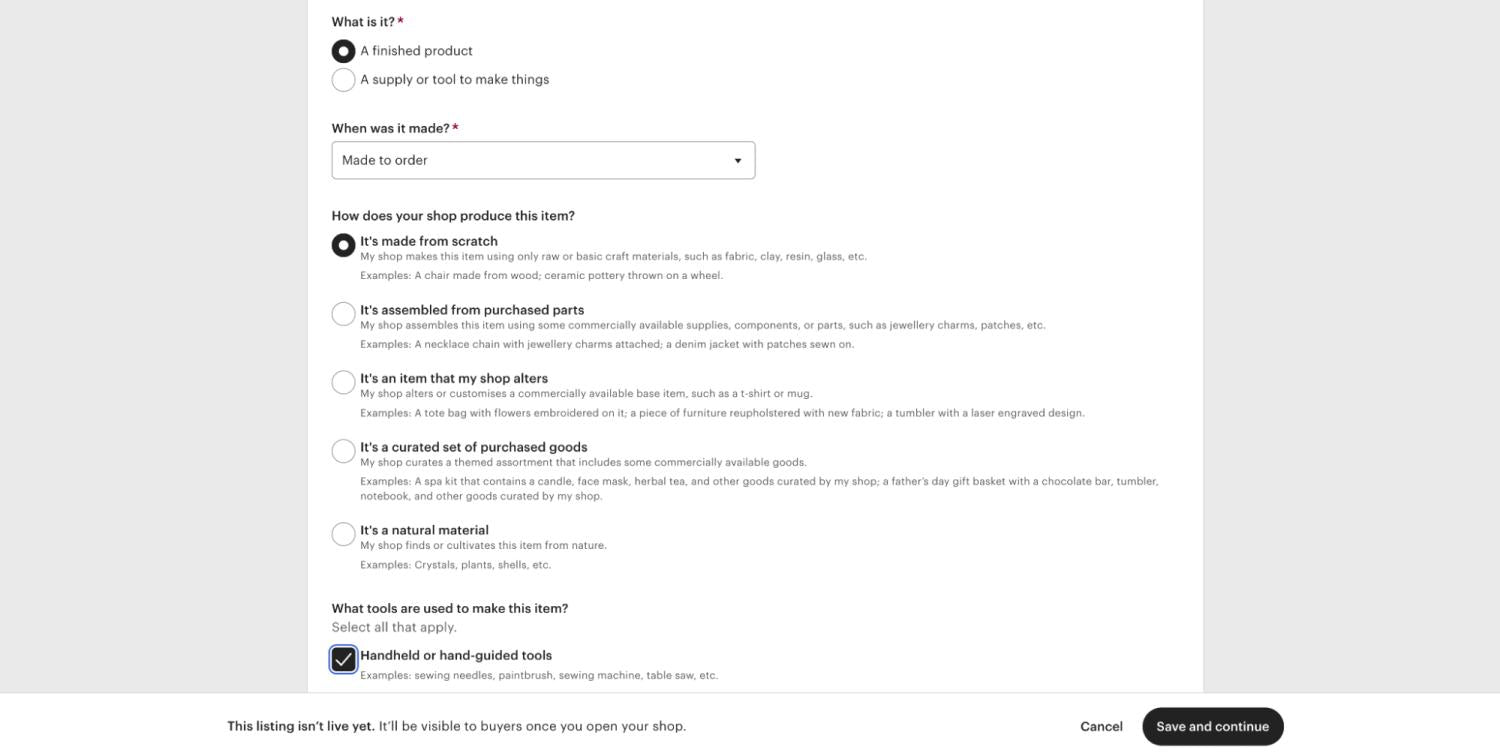Click 'Save and continue' button

point(1212,727)
